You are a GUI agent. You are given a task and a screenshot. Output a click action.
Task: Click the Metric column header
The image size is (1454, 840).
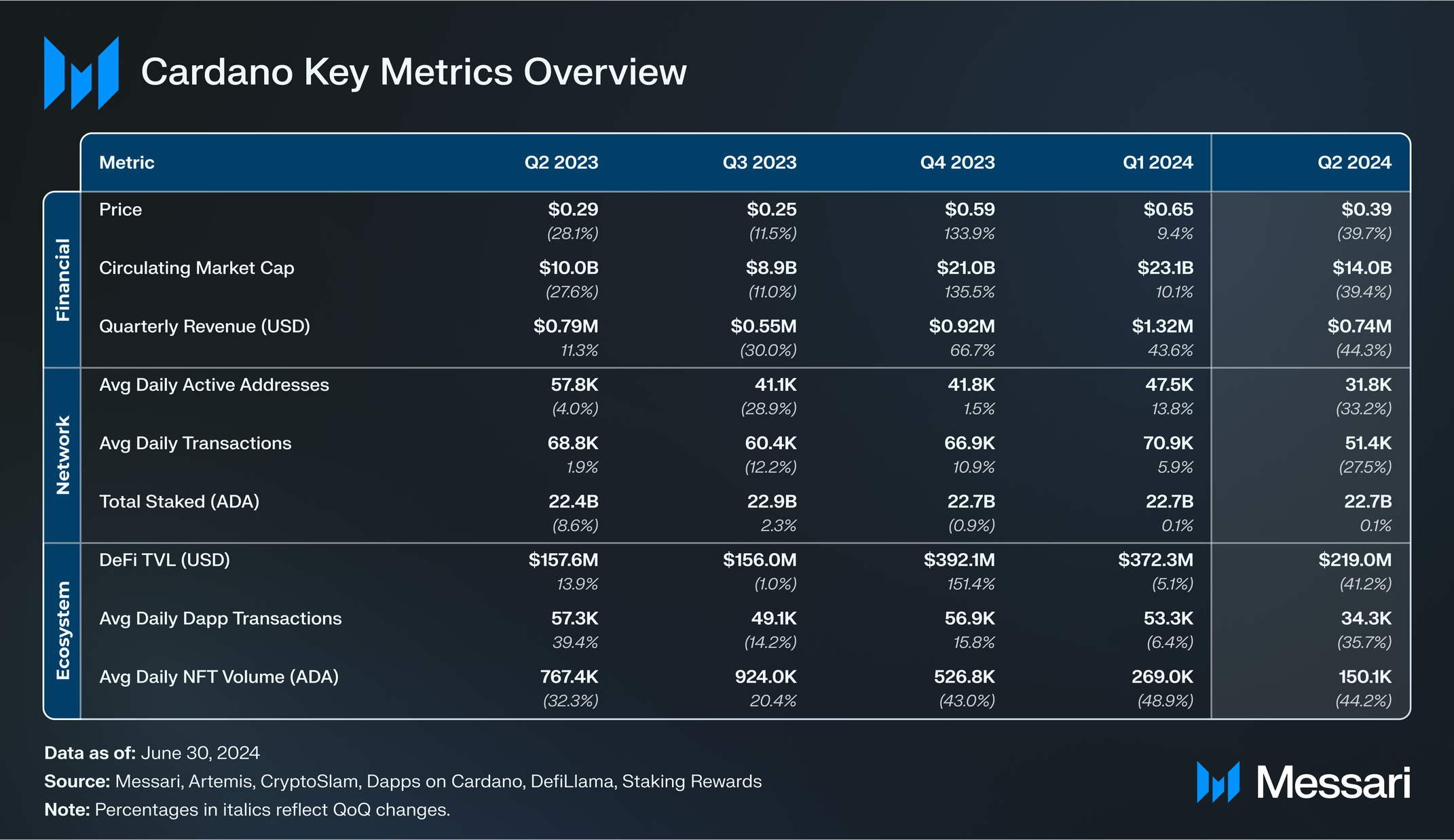coord(127,163)
